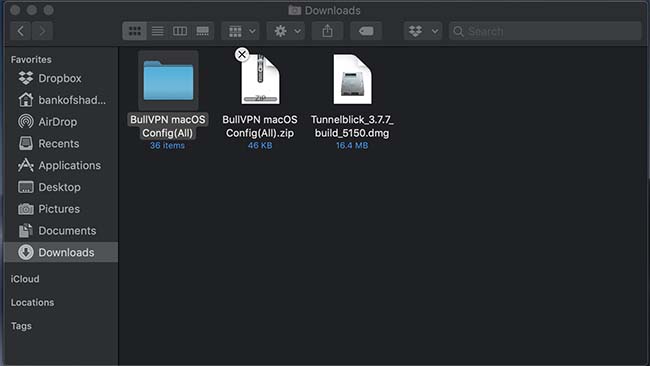Open the group-by arrangement dropdown
The image size is (650, 366).
pos(241,31)
